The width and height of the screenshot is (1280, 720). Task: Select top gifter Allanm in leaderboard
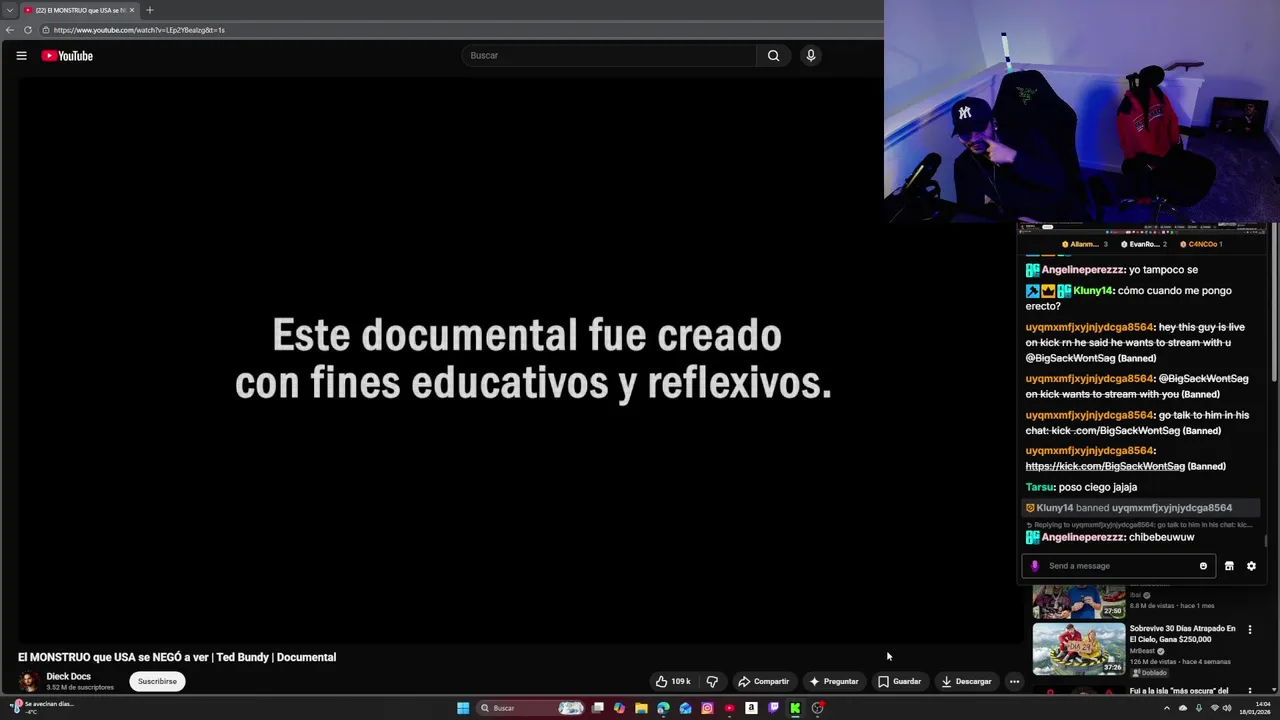(x=1085, y=244)
